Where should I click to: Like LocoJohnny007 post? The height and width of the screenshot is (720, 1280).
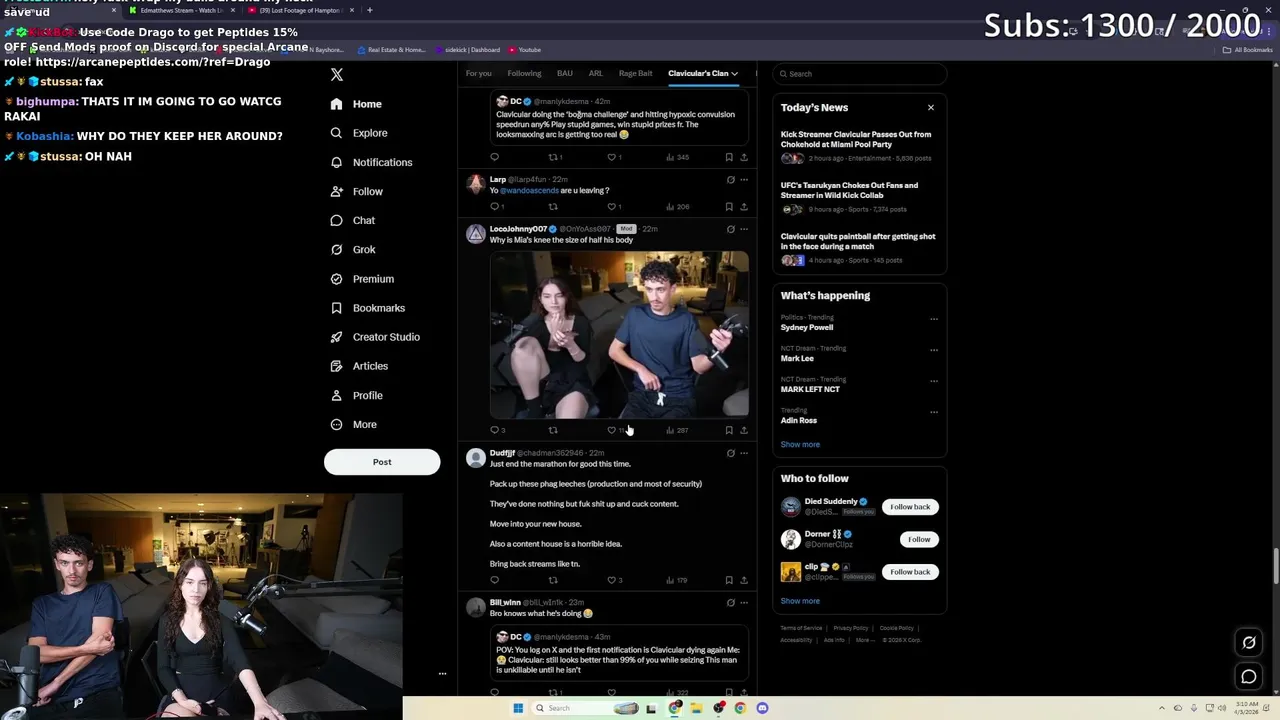click(612, 430)
